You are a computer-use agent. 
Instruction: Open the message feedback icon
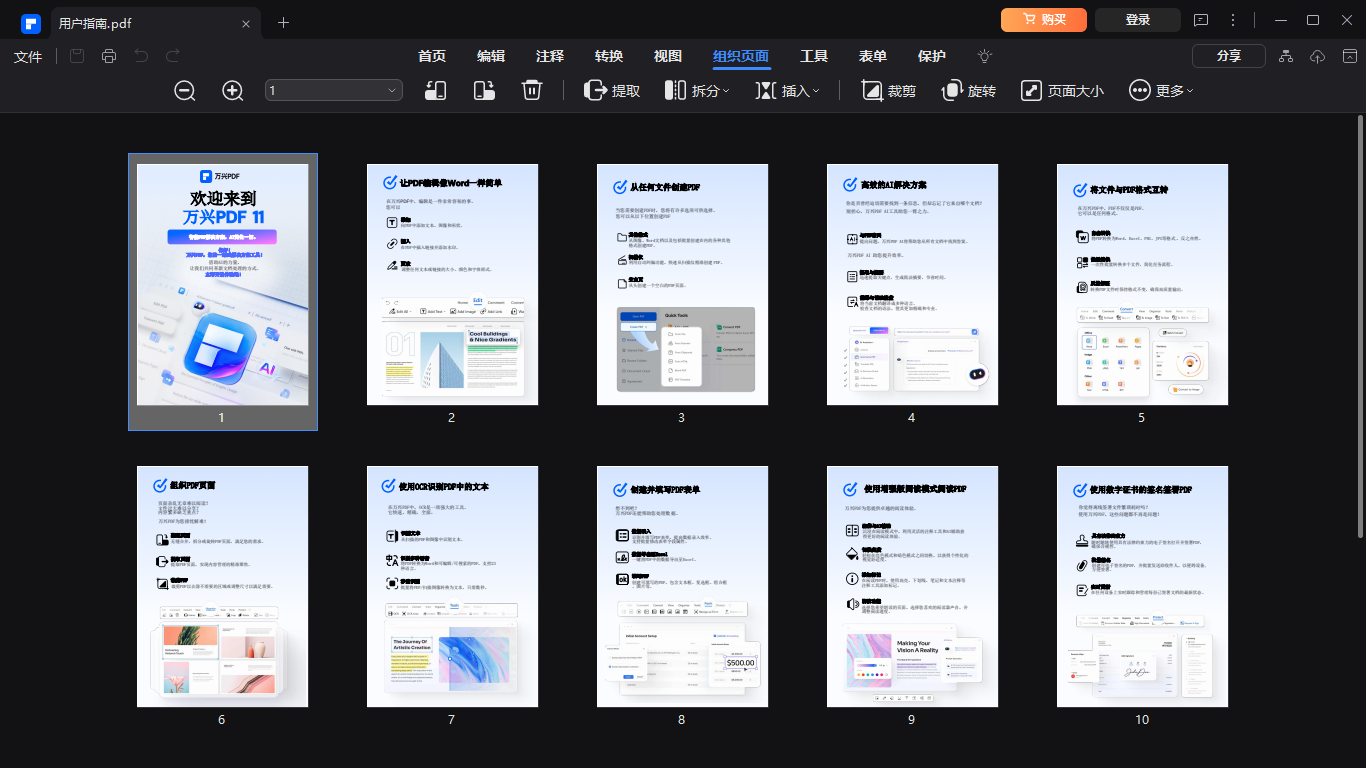pyautogui.click(x=1201, y=21)
